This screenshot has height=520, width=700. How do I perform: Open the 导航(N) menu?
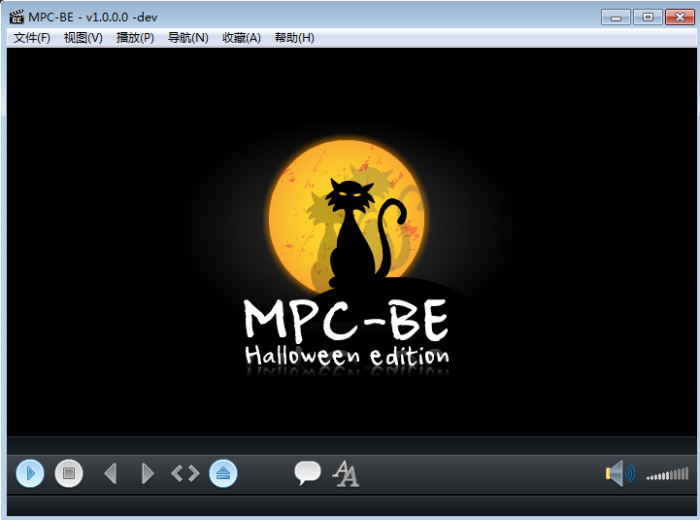[x=188, y=38]
